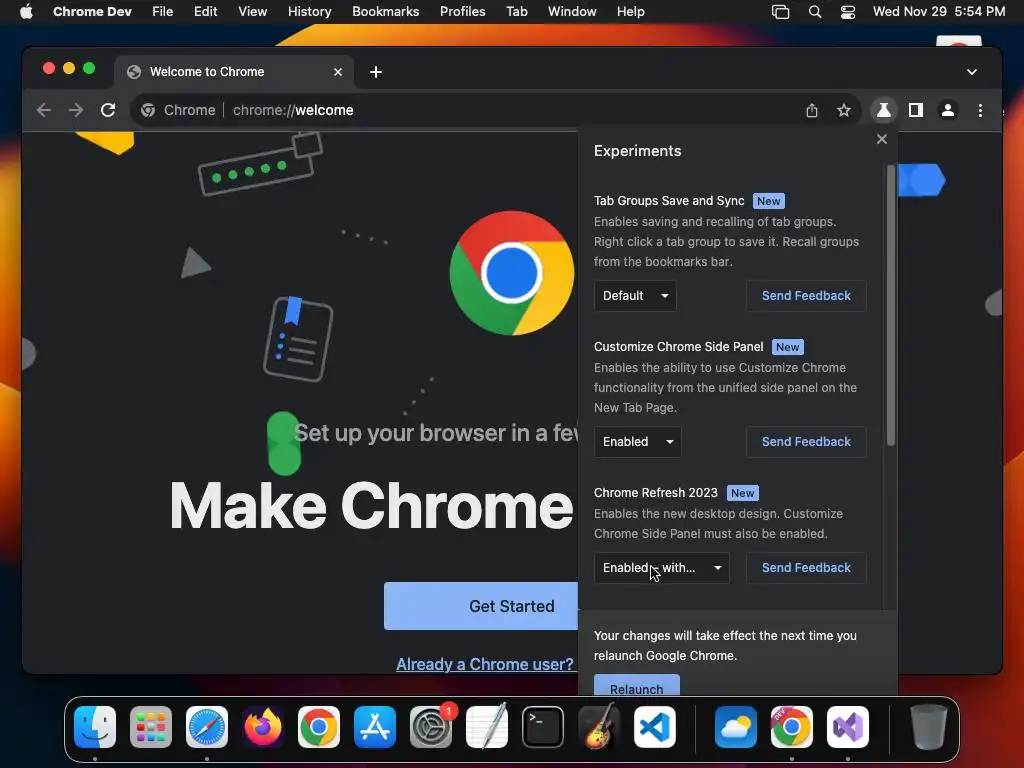This screenshot has width=1024, height=768.
Task: Open Google Chrome stable in dock
Action: click(x=319, y=727)
